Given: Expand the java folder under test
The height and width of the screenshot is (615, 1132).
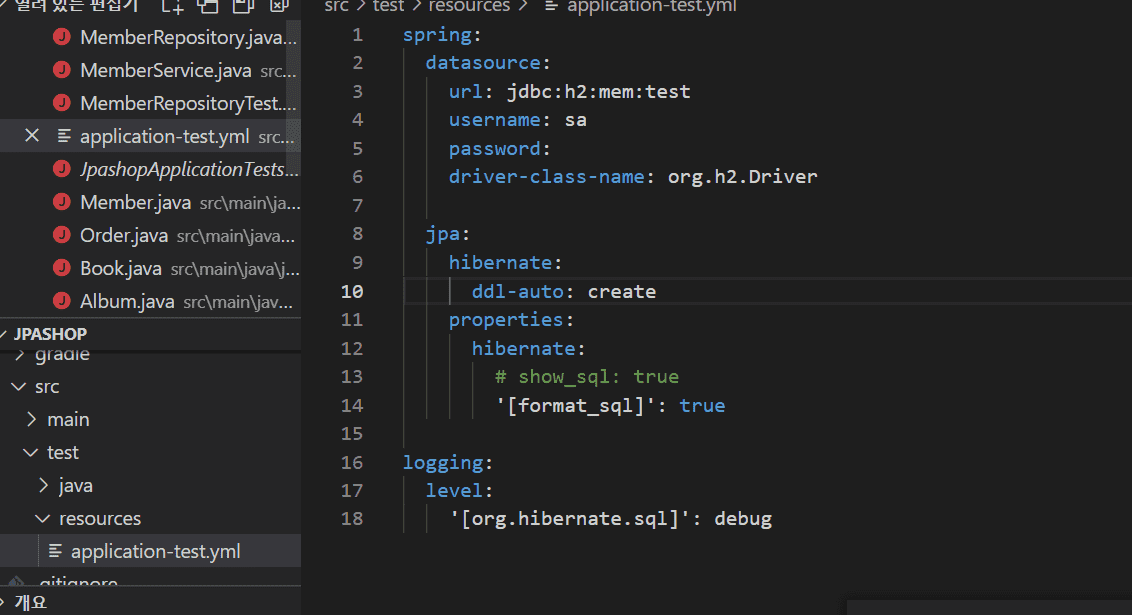Looking at the screenshot, I should [43, 486].
